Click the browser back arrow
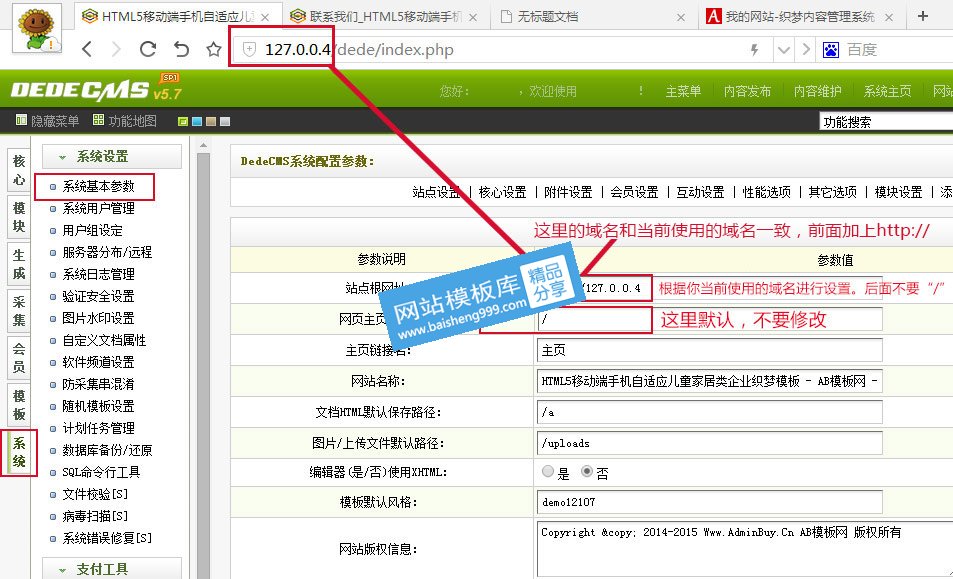This screenshot has width=953, height=579. pyautogui.click(x=87, y=49)
